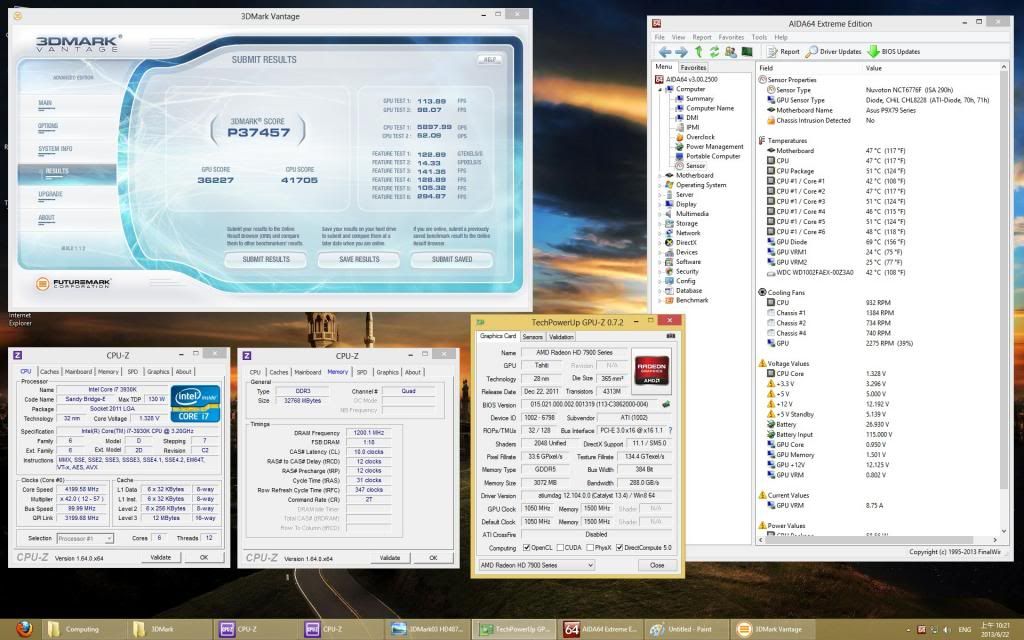Toggle the OpenCL checkbox in GPU-Z

(x=526, y=547)
